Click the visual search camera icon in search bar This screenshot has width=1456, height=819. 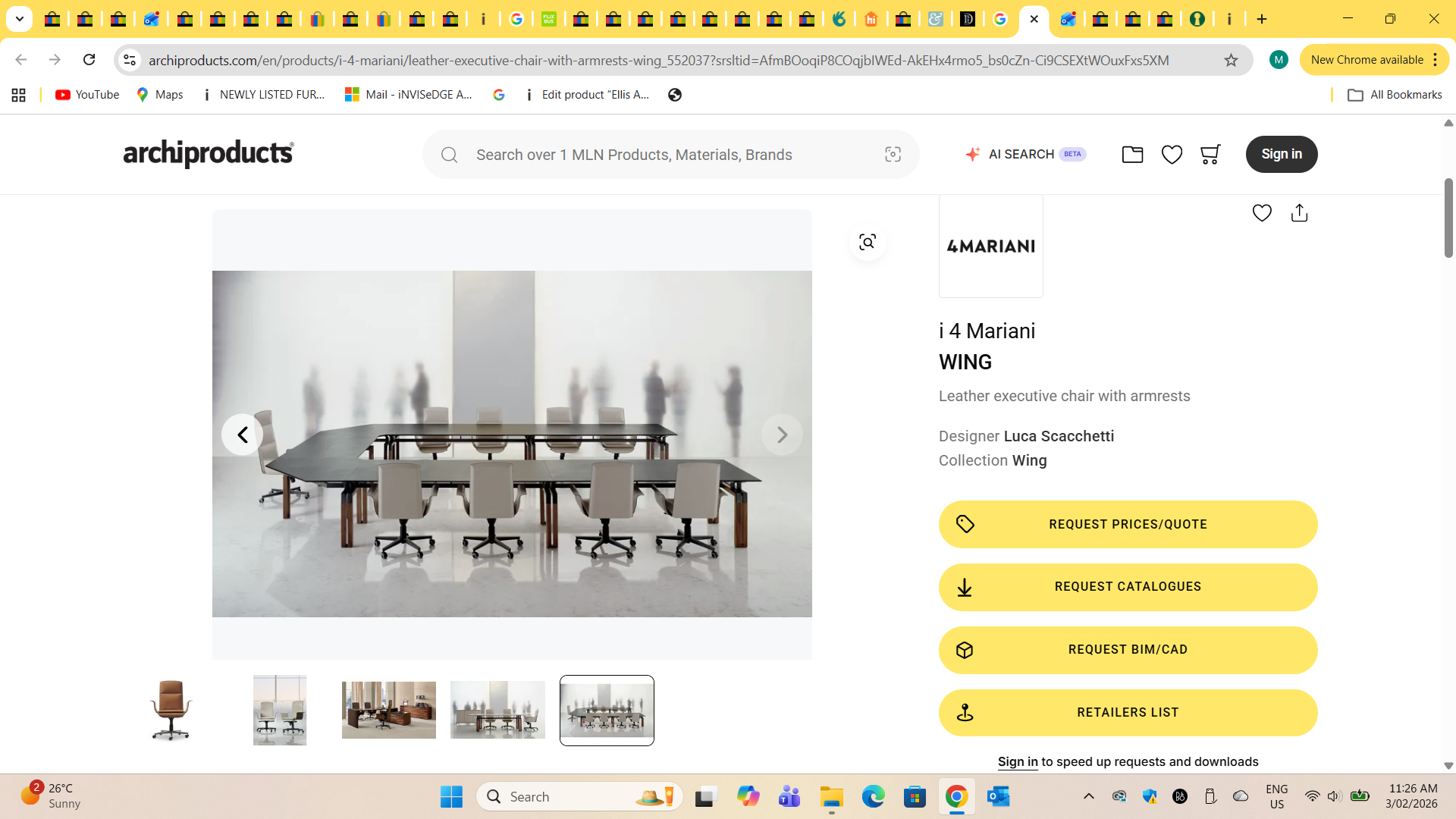(893, 155)
